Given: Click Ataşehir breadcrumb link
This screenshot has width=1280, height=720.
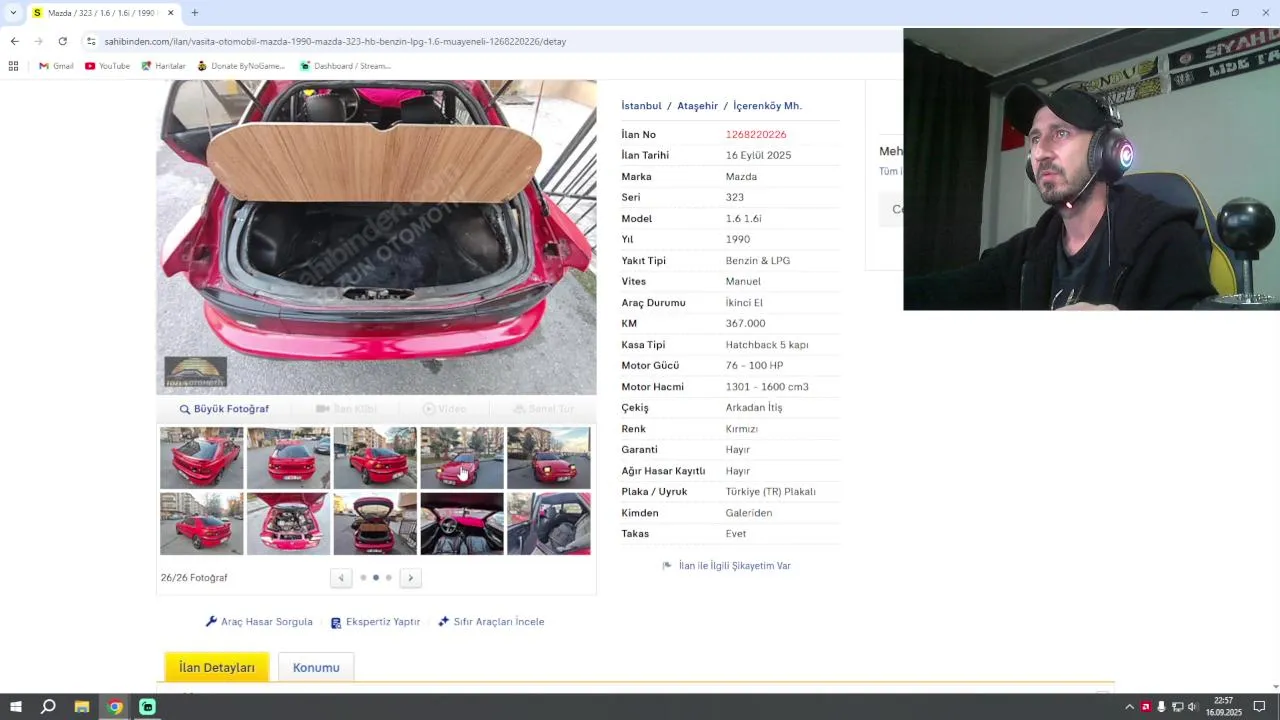Looking at the screenshot, I should click(697, 106).
